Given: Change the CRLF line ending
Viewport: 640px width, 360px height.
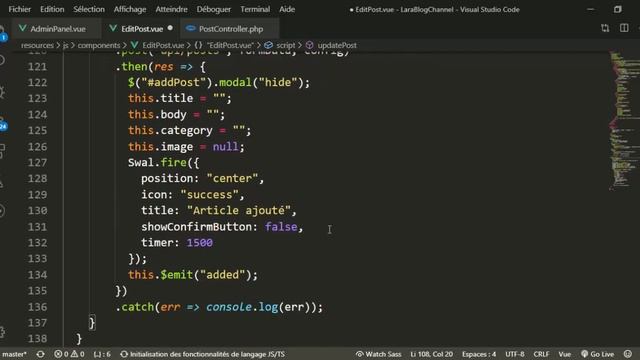Looking at the screenshot, I should tap(541, 354).
